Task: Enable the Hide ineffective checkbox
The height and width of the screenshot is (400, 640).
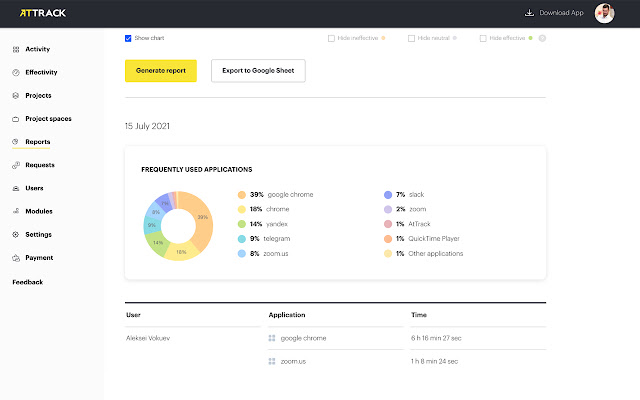Action: pyautogui.click(x=331, y=38)
